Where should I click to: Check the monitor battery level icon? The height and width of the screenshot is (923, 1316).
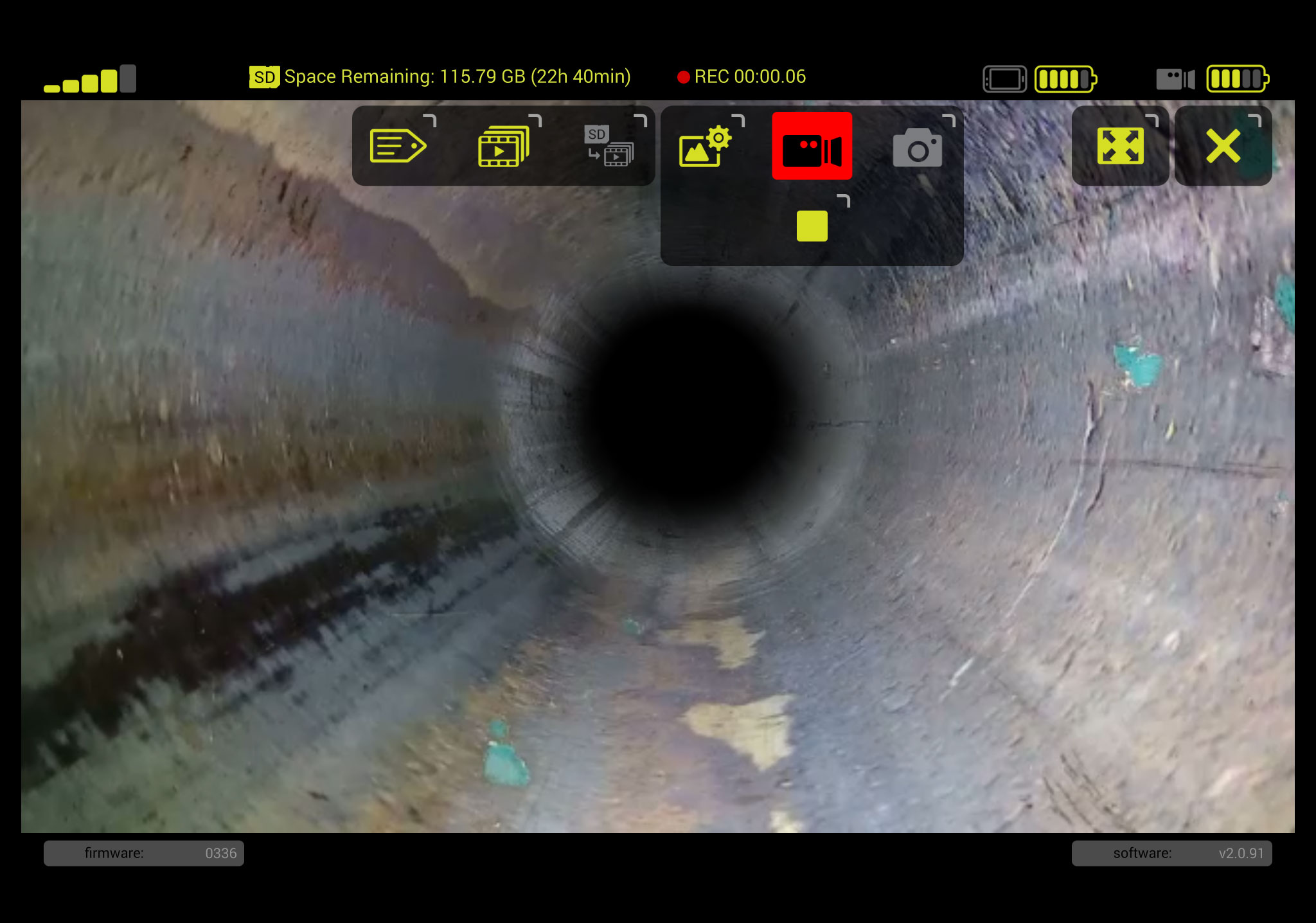(x=1063, y=78)
